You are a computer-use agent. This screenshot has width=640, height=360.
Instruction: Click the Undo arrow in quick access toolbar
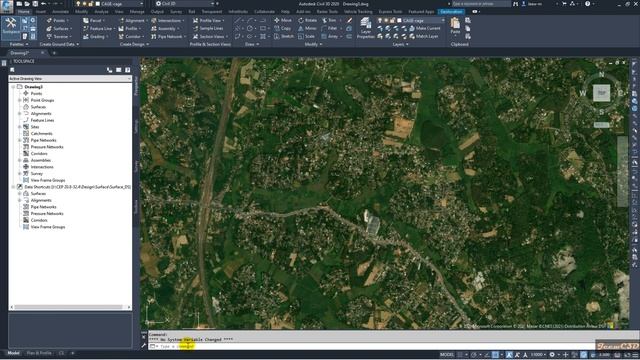pos(43,4)
